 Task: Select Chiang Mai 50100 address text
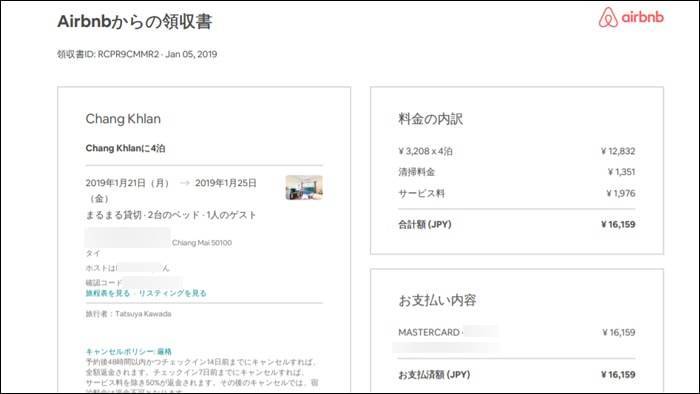point(202,243)
